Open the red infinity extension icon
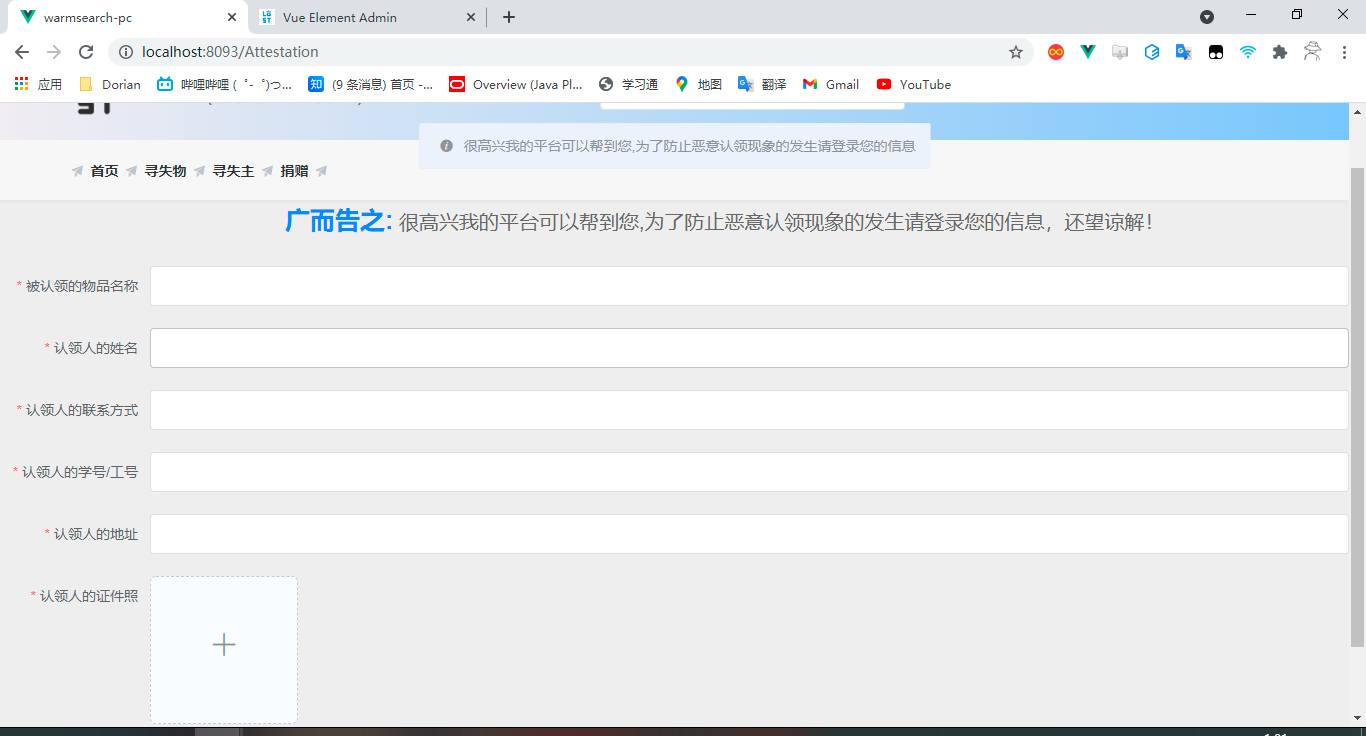Viewport: 1366px width, 736px height. 1056,52
